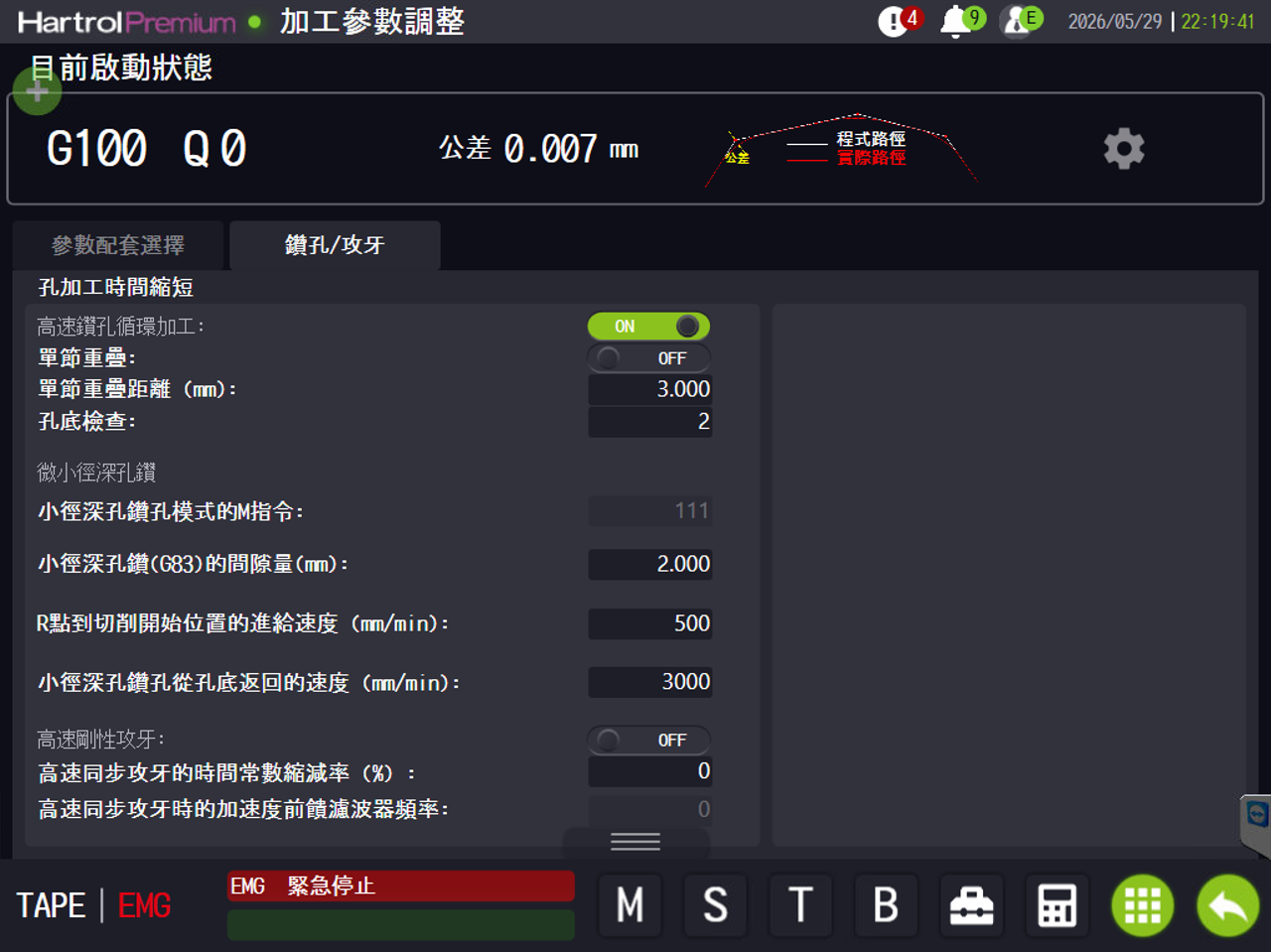The image size is (1271, 952).
Task: Open the S spindle button
Action: (716, 904)
